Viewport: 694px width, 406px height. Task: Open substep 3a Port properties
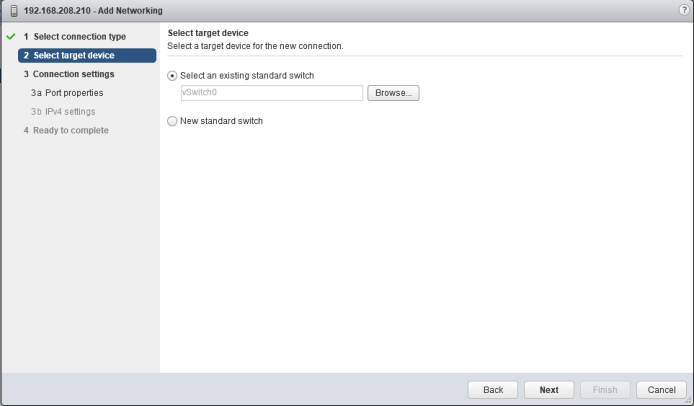[66, 92]
